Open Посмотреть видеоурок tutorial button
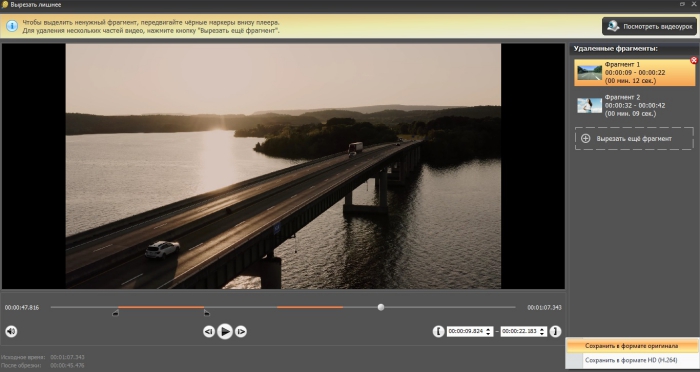The width and height of the screenshot is (700, 372). [650, 26]
